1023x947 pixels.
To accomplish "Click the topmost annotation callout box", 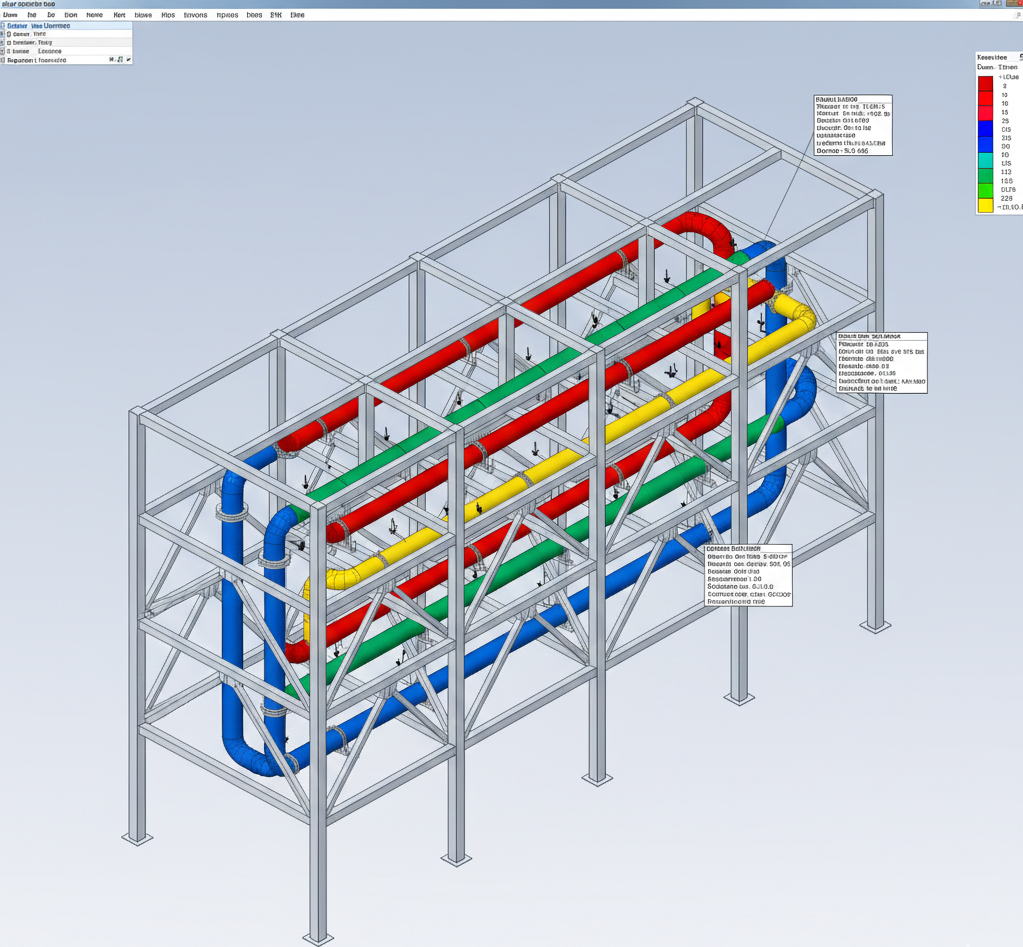I will click(853, 125).
